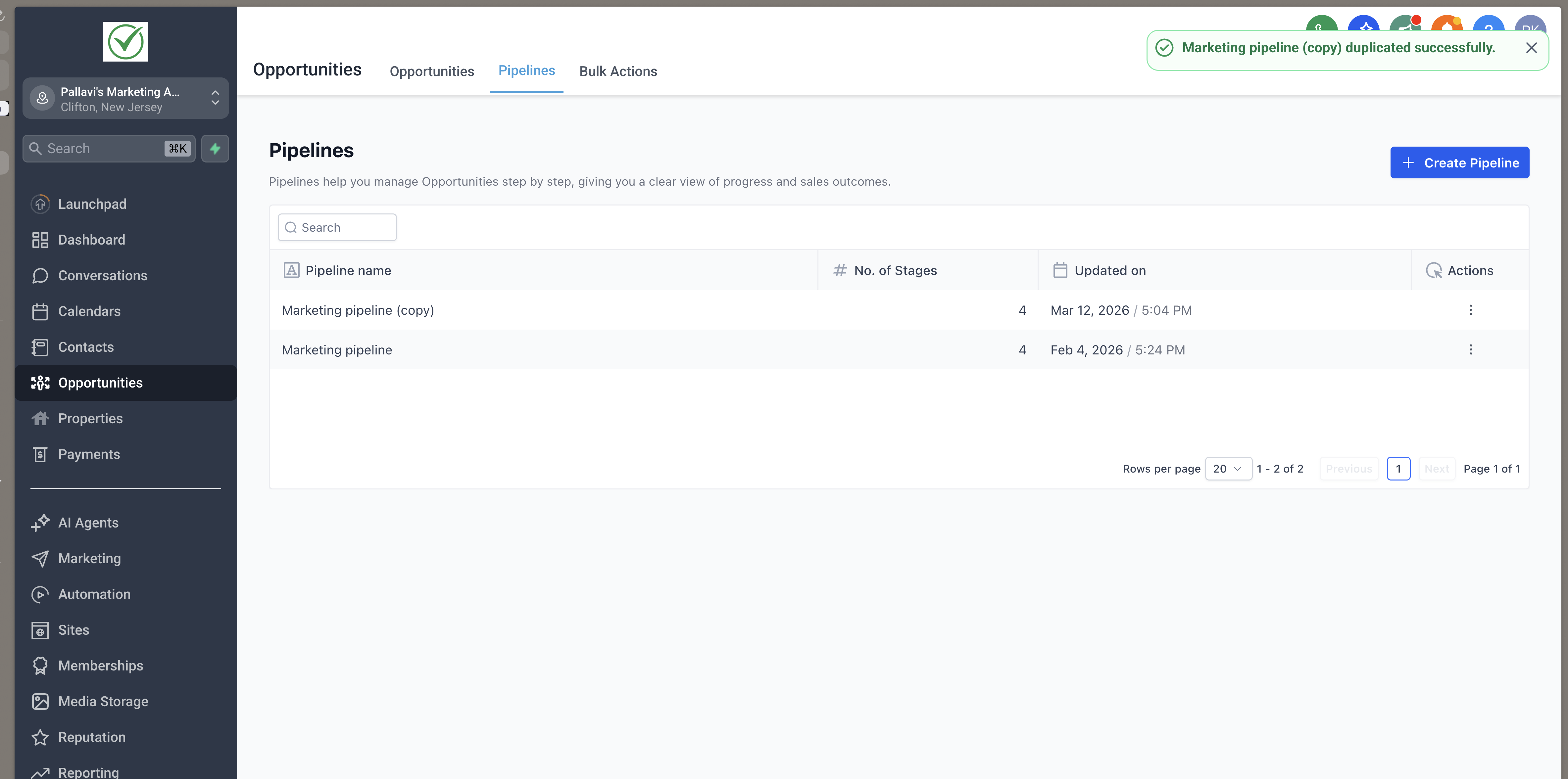Open Contacts from sidebar

86,347
